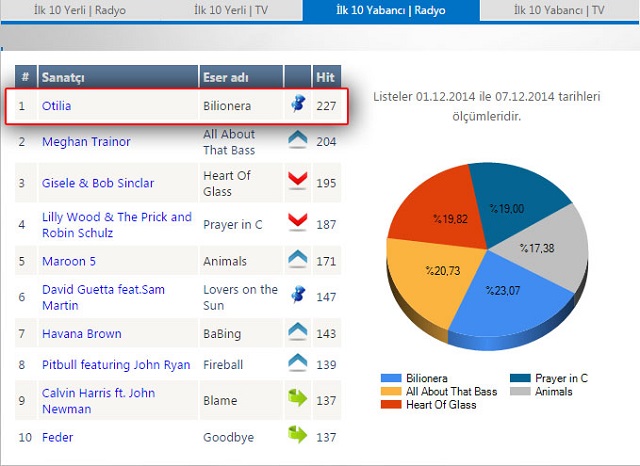Click the red down arrow for Heart Of Glass
The height and width of the screenshot is (466, 640).
pyautogui.click(x=297, y=182)
